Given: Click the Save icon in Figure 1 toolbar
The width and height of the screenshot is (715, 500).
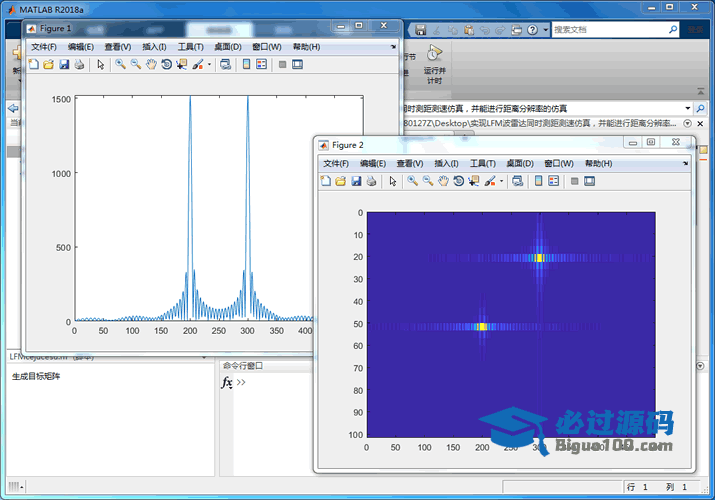Looking at the screenshot, I should pyautogui.click(x=64, y=65).
